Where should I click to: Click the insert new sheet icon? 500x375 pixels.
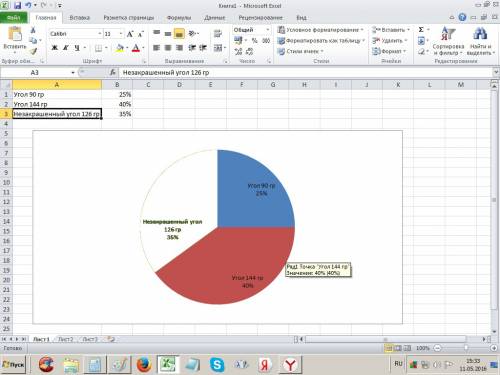coord(111,339)
